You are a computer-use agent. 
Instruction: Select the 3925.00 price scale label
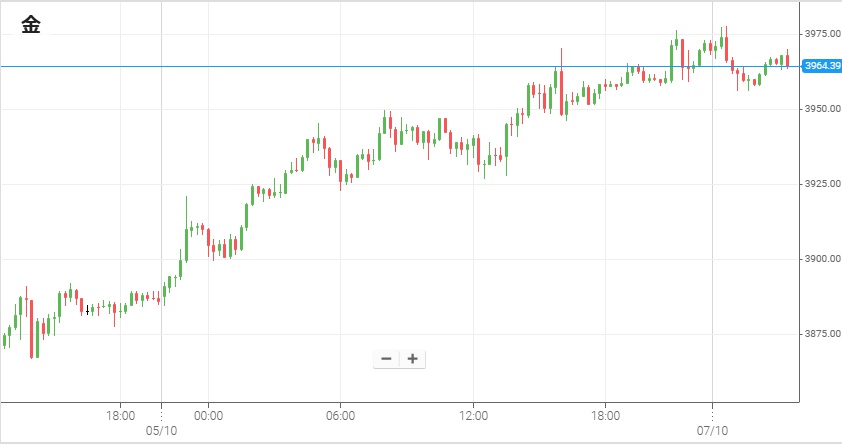[x=820, y=184]
